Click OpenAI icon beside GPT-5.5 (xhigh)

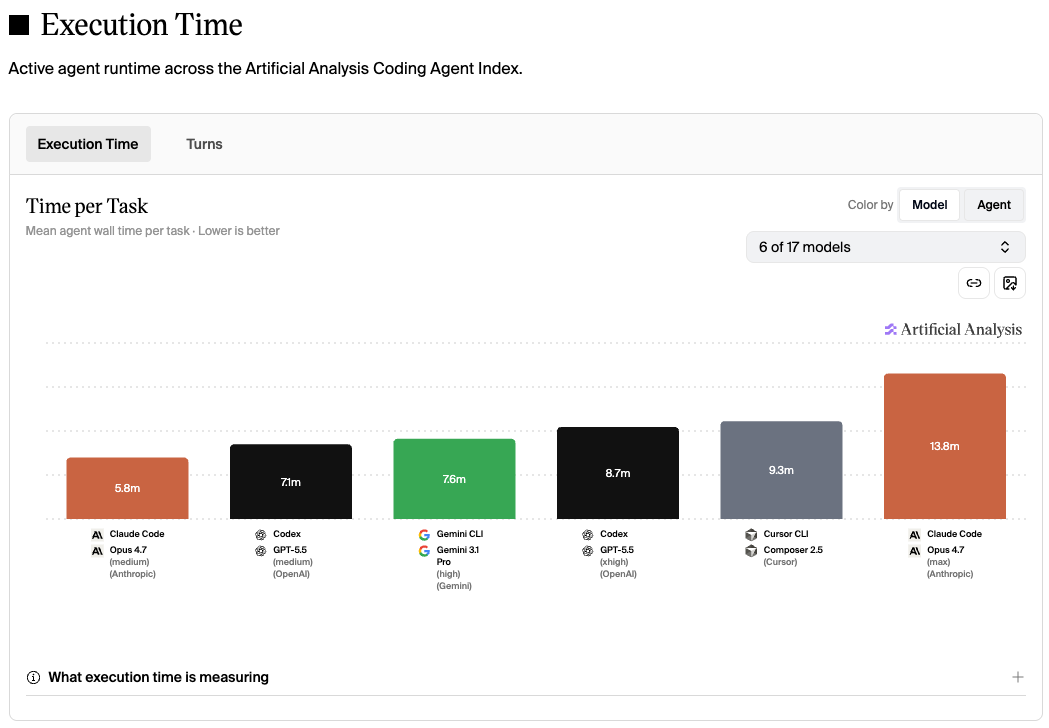point(587,551)
